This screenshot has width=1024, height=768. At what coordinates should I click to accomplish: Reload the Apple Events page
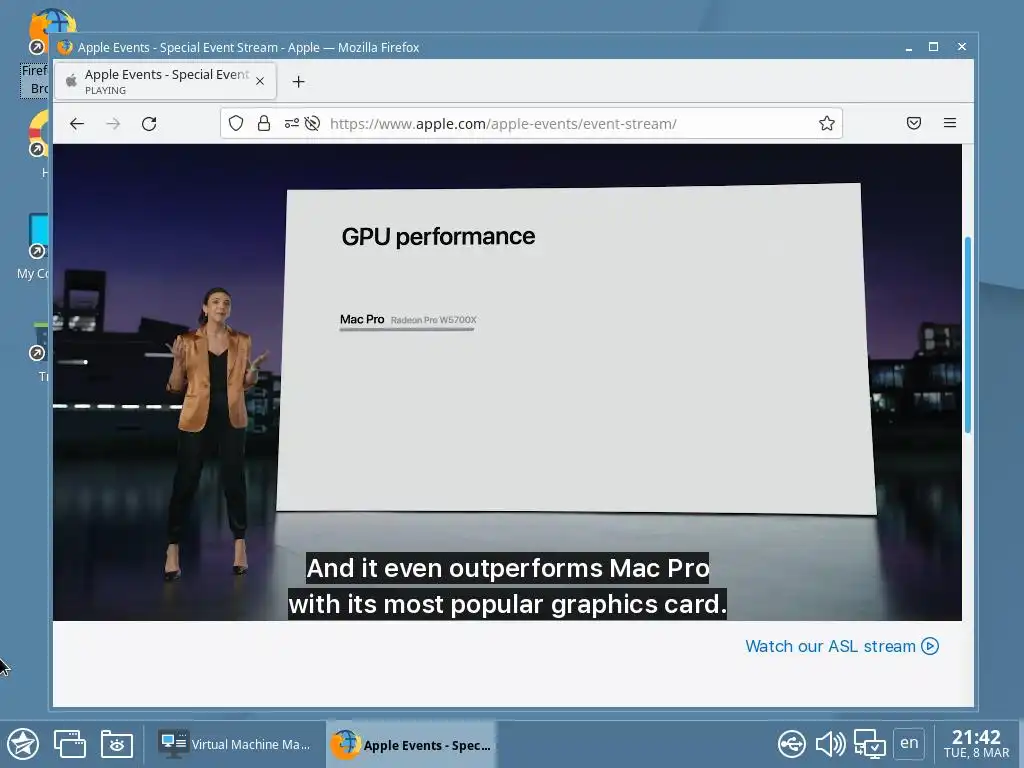pyautogui.click(x=149, y=123)
